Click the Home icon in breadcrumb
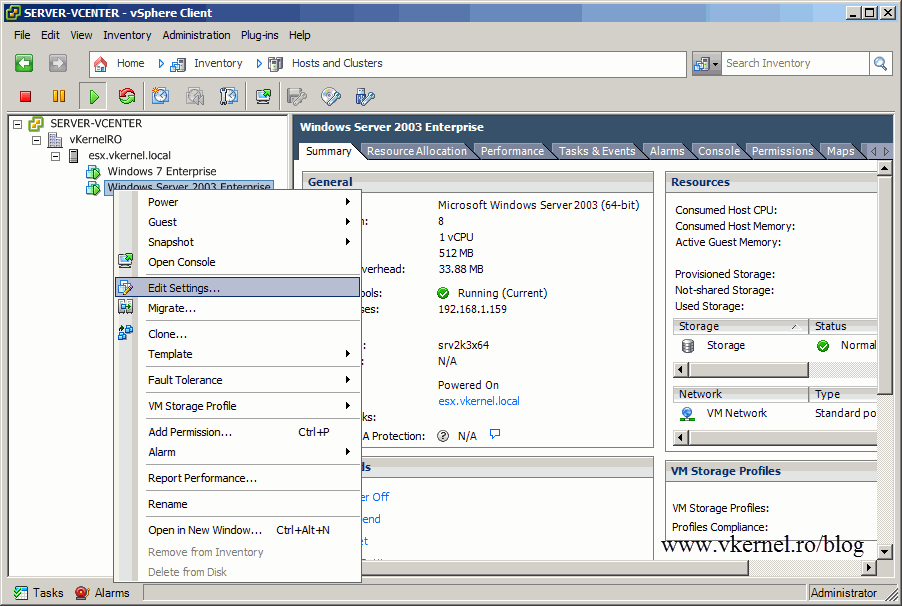 (x=101, y=64)
